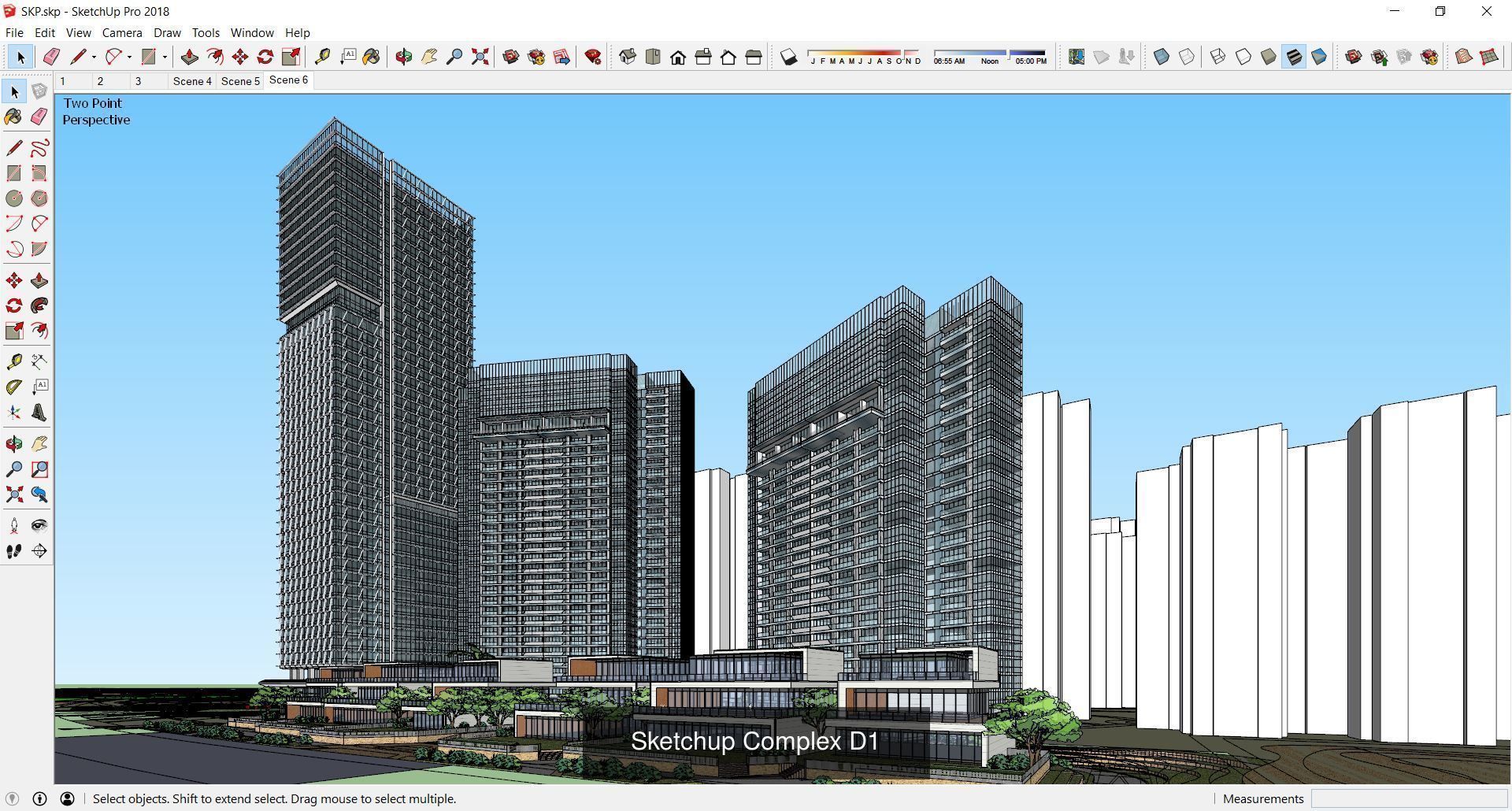Switch to Iso standard view
This screenshot has height=811, width=1512.
[x=628, y=57]
